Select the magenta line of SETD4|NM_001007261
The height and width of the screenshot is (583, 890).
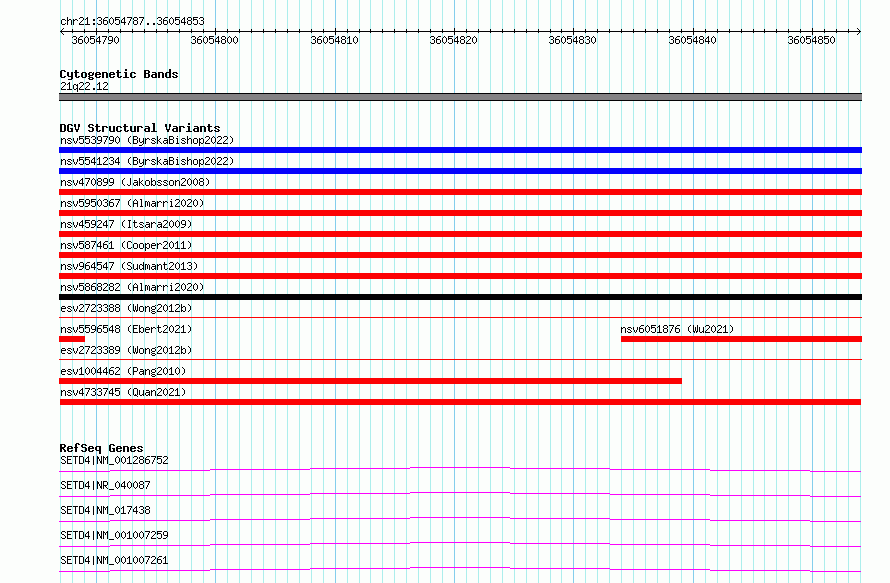[x=460, y=569]
